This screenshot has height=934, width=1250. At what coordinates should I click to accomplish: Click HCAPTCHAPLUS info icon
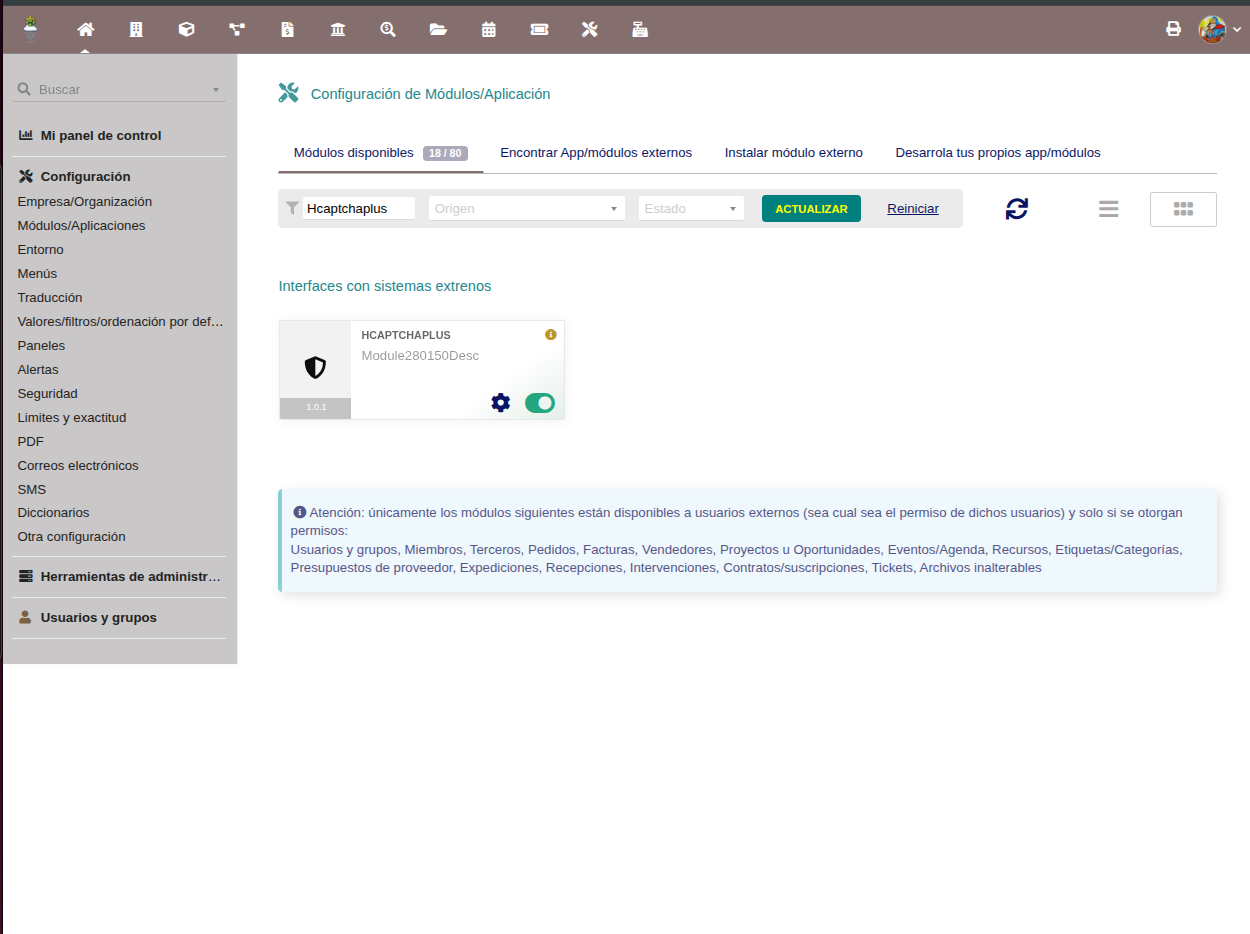[x=550, y=334]
